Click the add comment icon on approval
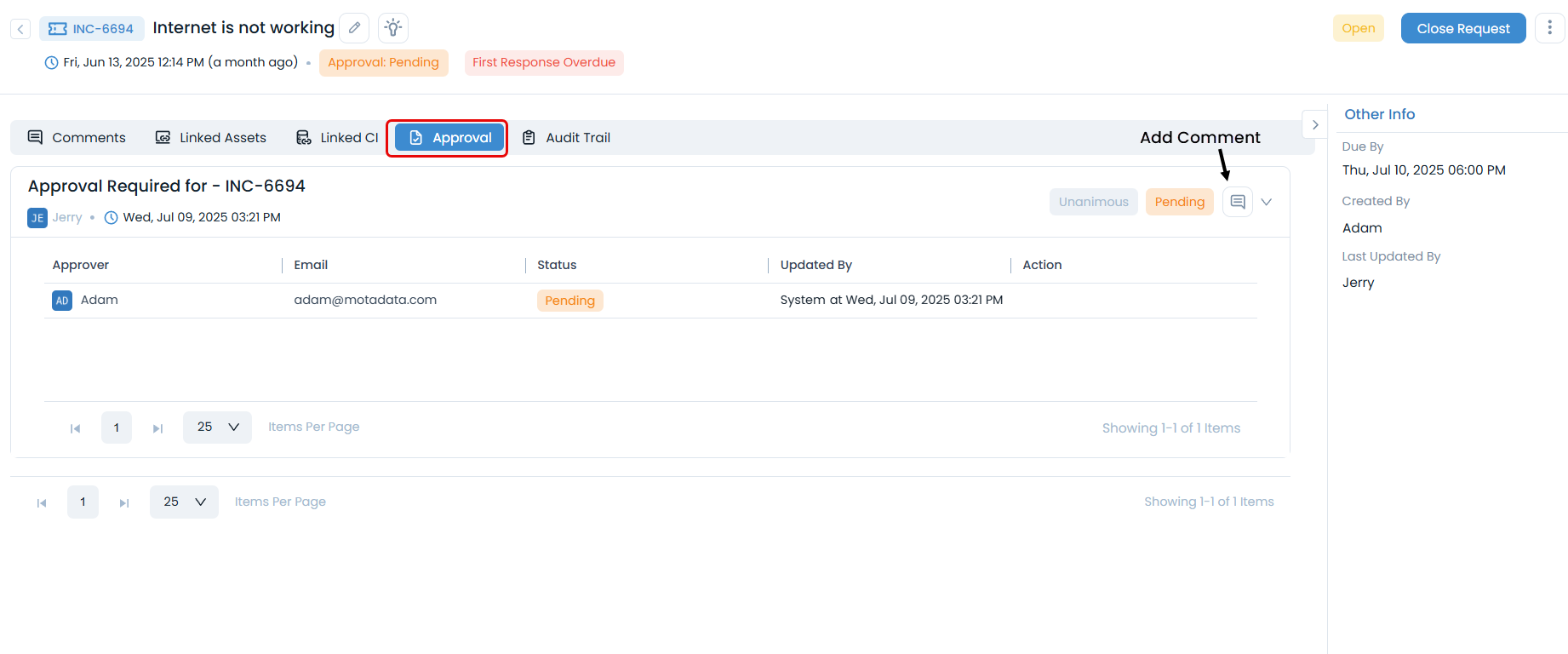This screenshot has width=1568, height=654. point(1238,202)
